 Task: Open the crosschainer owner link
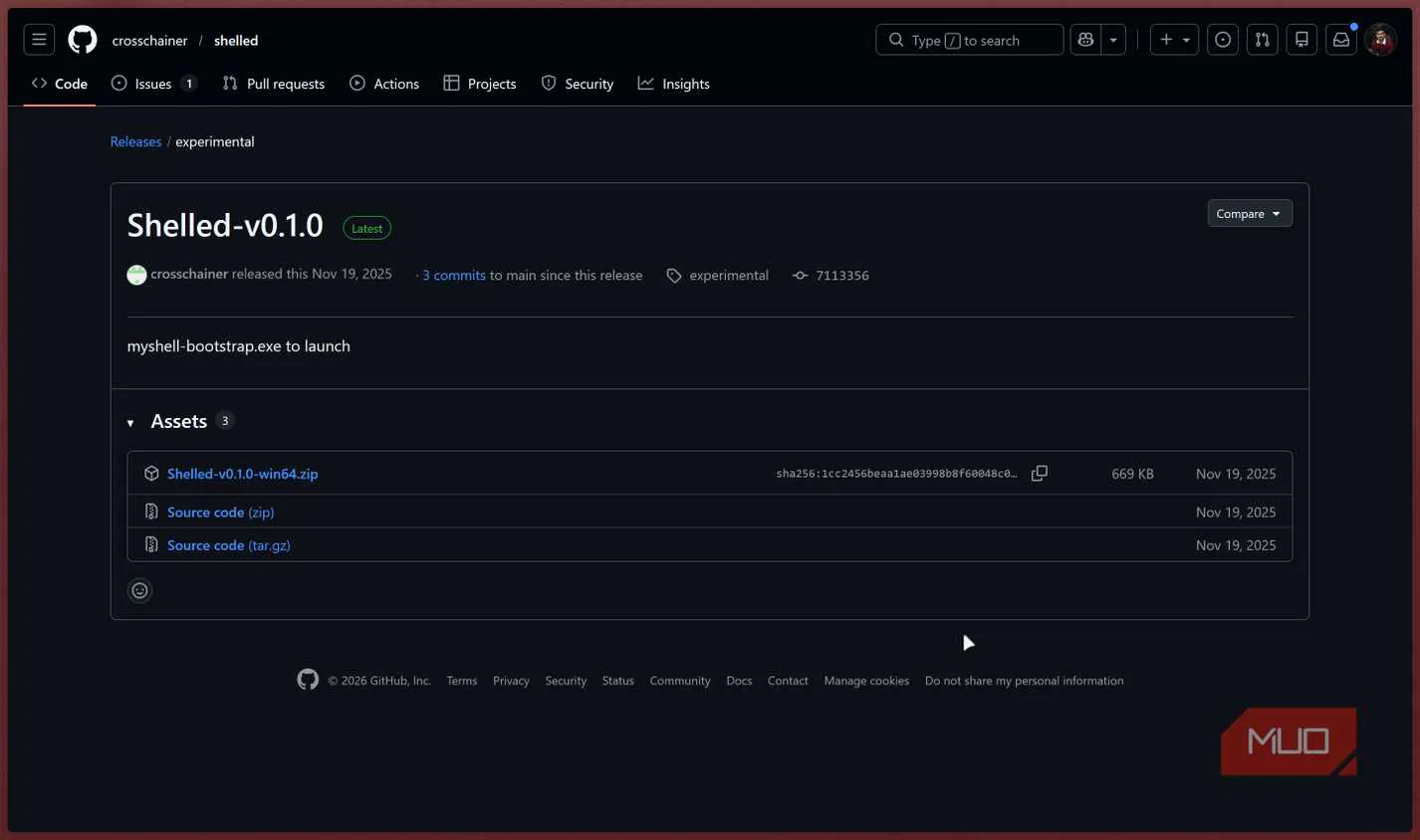(150, 41)
